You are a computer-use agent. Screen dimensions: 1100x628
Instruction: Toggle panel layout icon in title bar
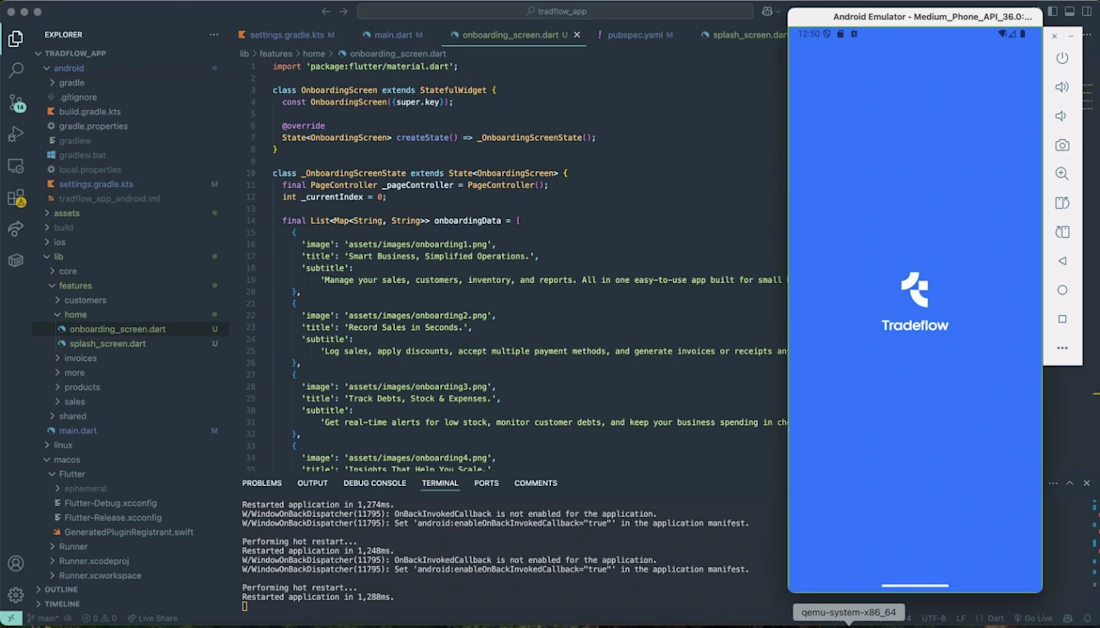(x=1069, y=11)
